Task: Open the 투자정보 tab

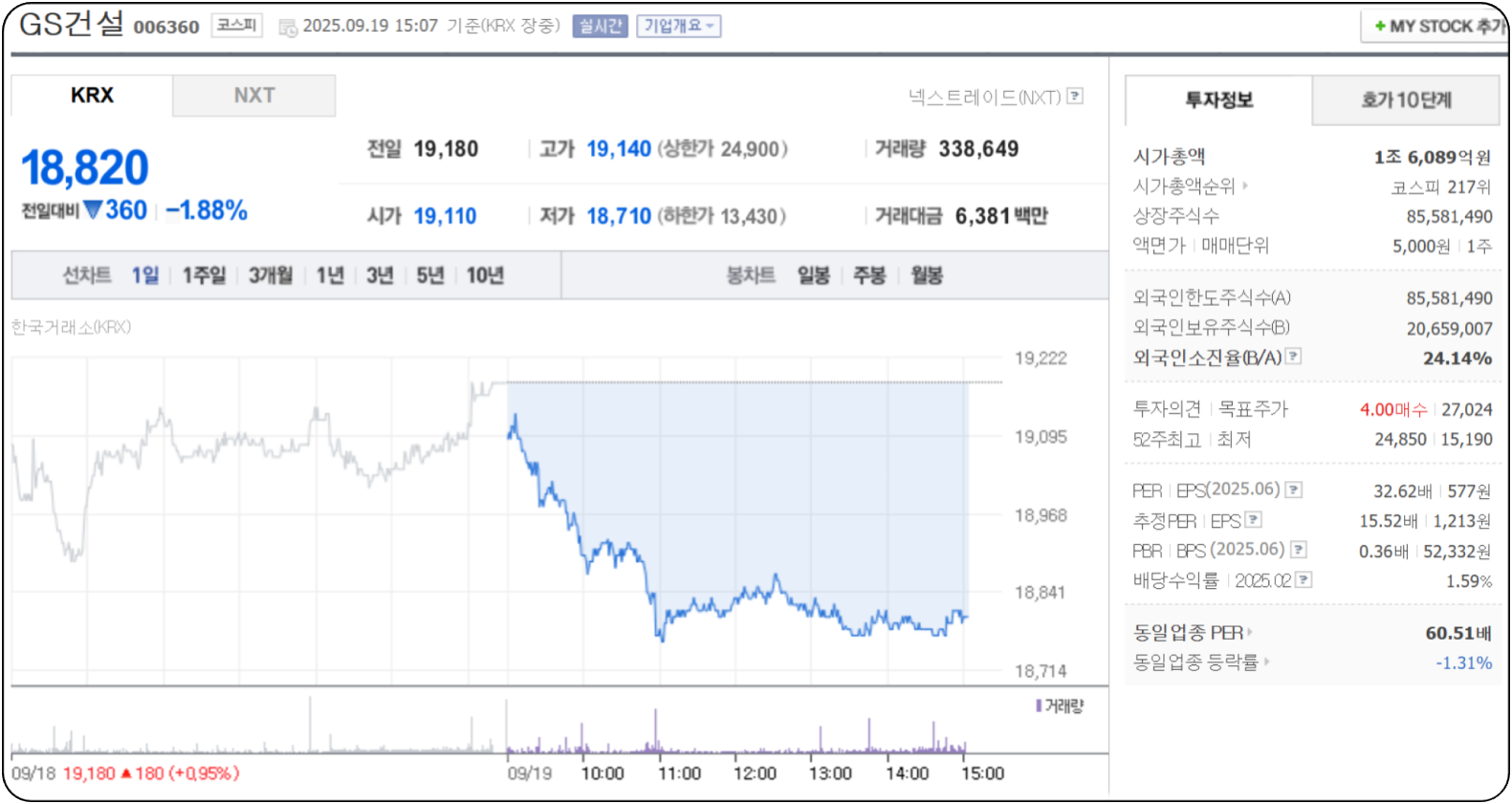Action: click(1218, 100)
